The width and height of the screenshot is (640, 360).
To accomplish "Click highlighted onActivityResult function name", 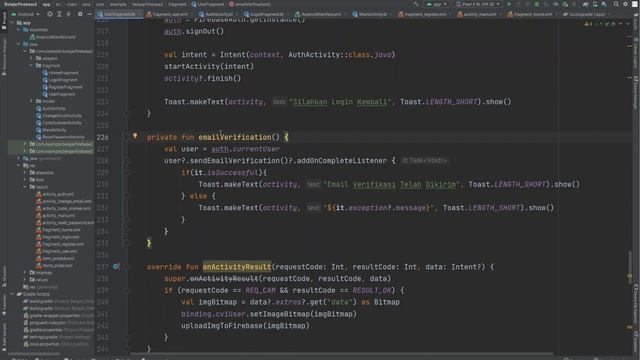I will point(237,267).
